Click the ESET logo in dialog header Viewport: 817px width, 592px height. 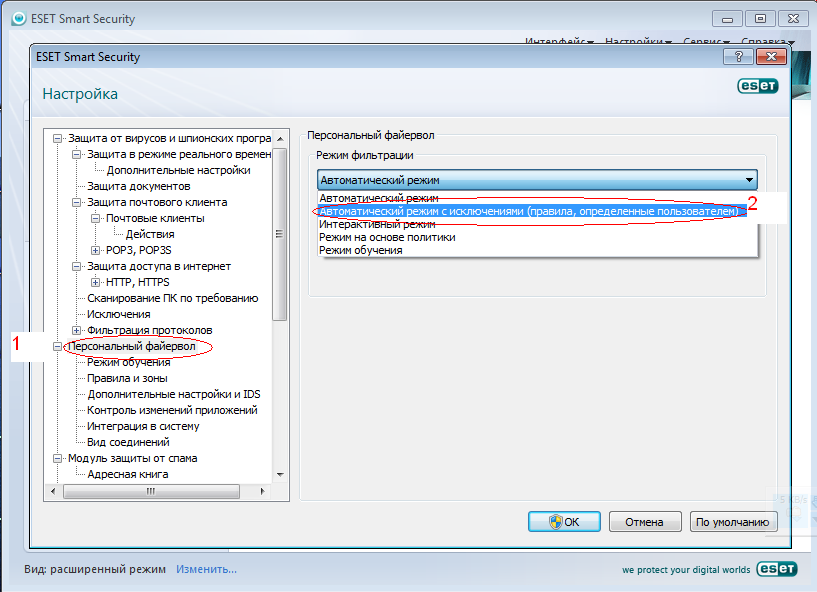[x=758, y=85]
